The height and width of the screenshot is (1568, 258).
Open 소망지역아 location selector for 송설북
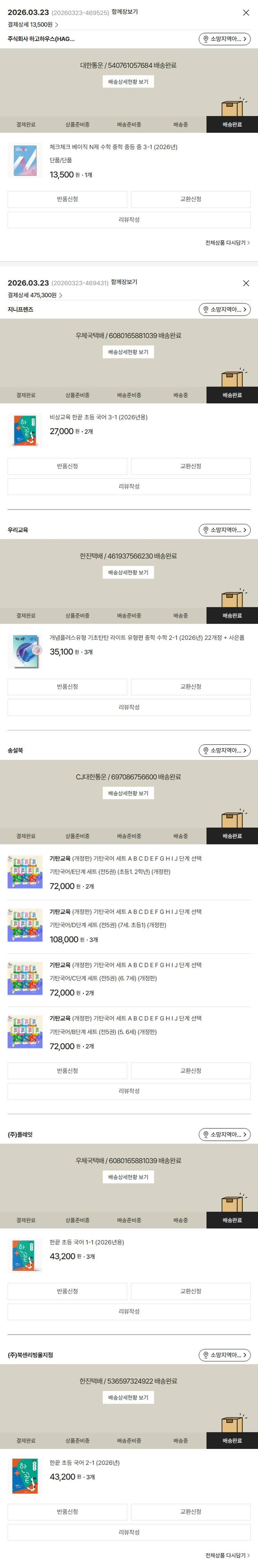click(x=225, y=750)
